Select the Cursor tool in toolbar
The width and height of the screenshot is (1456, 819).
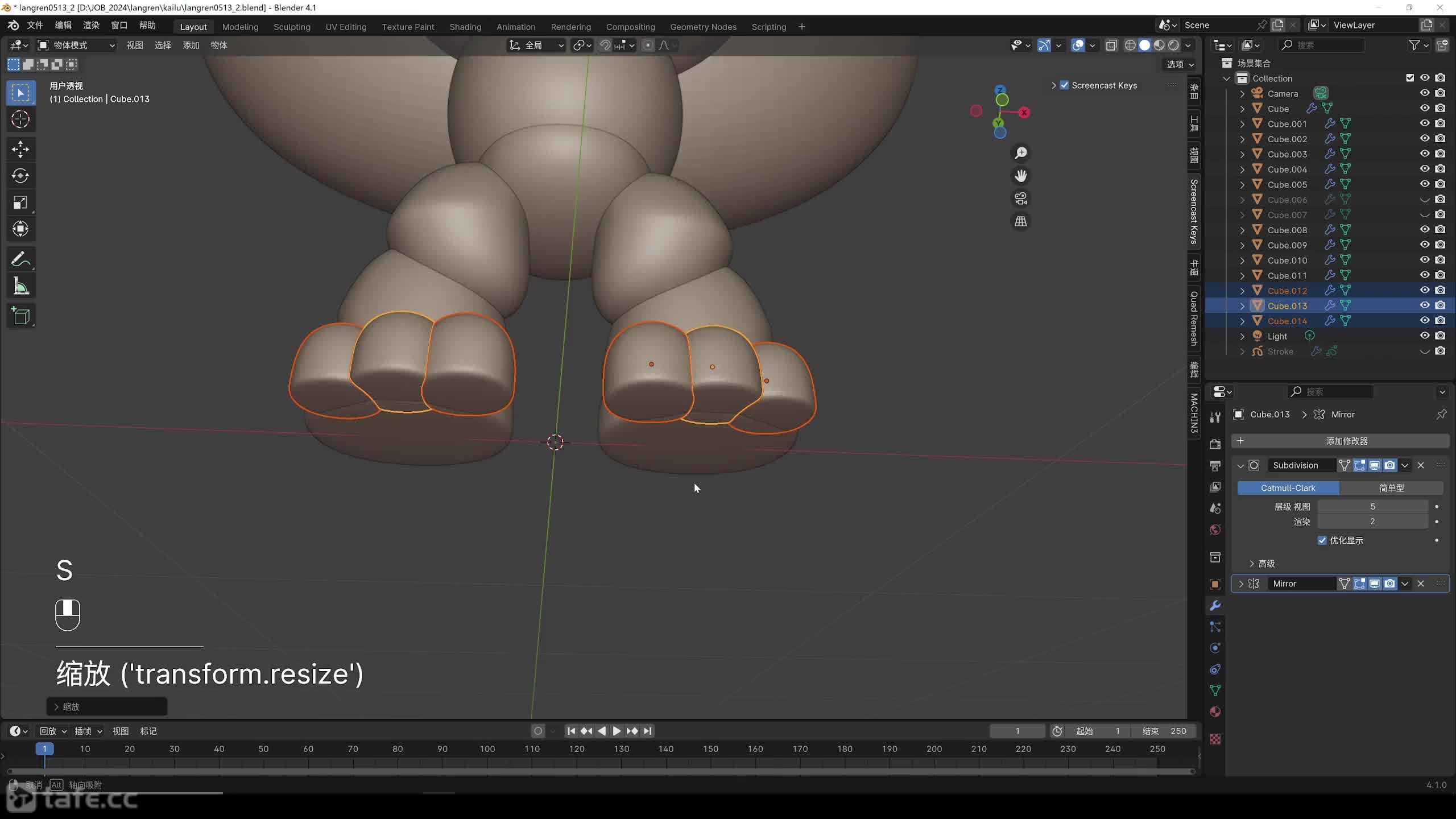[20, 119]
